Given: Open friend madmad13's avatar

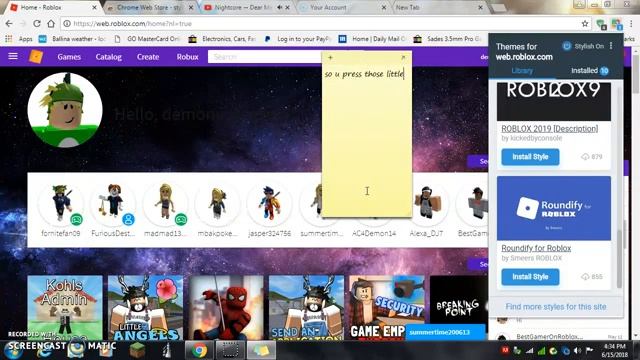Looking at the screenshot, I should pyautogui.click(x=165, y=203).
